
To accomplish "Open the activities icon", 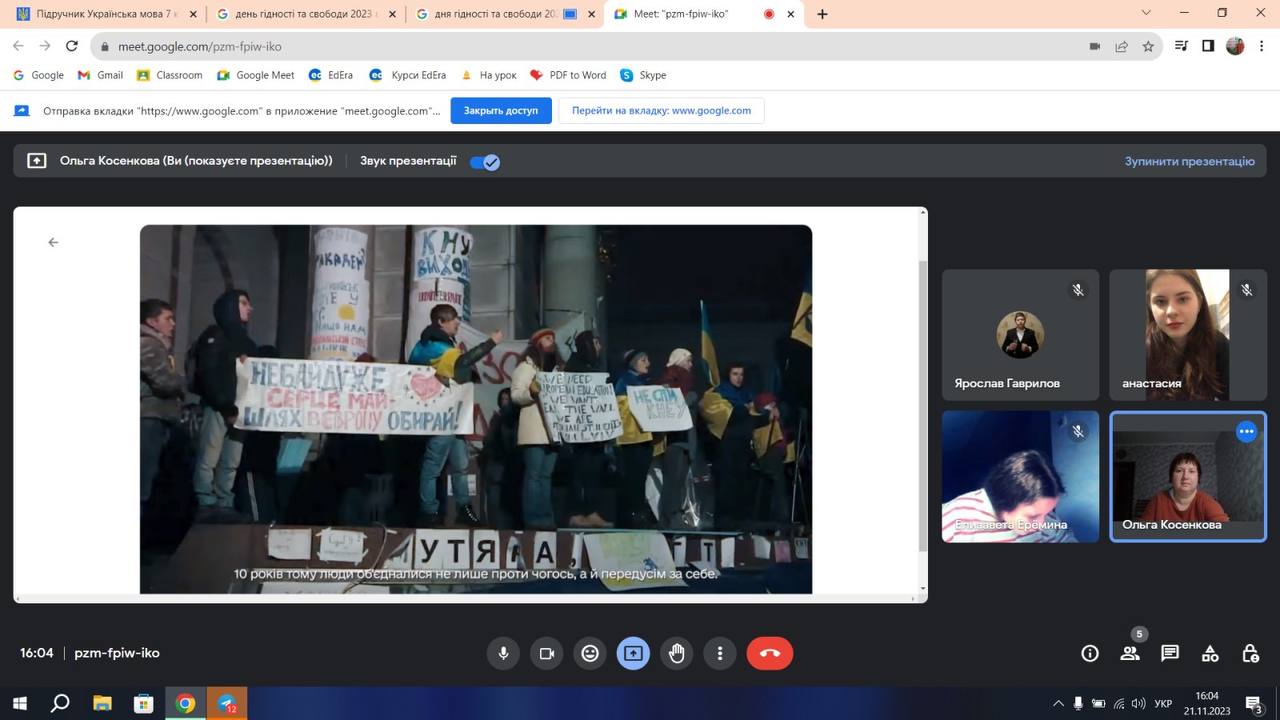I will click(1210, 653).
